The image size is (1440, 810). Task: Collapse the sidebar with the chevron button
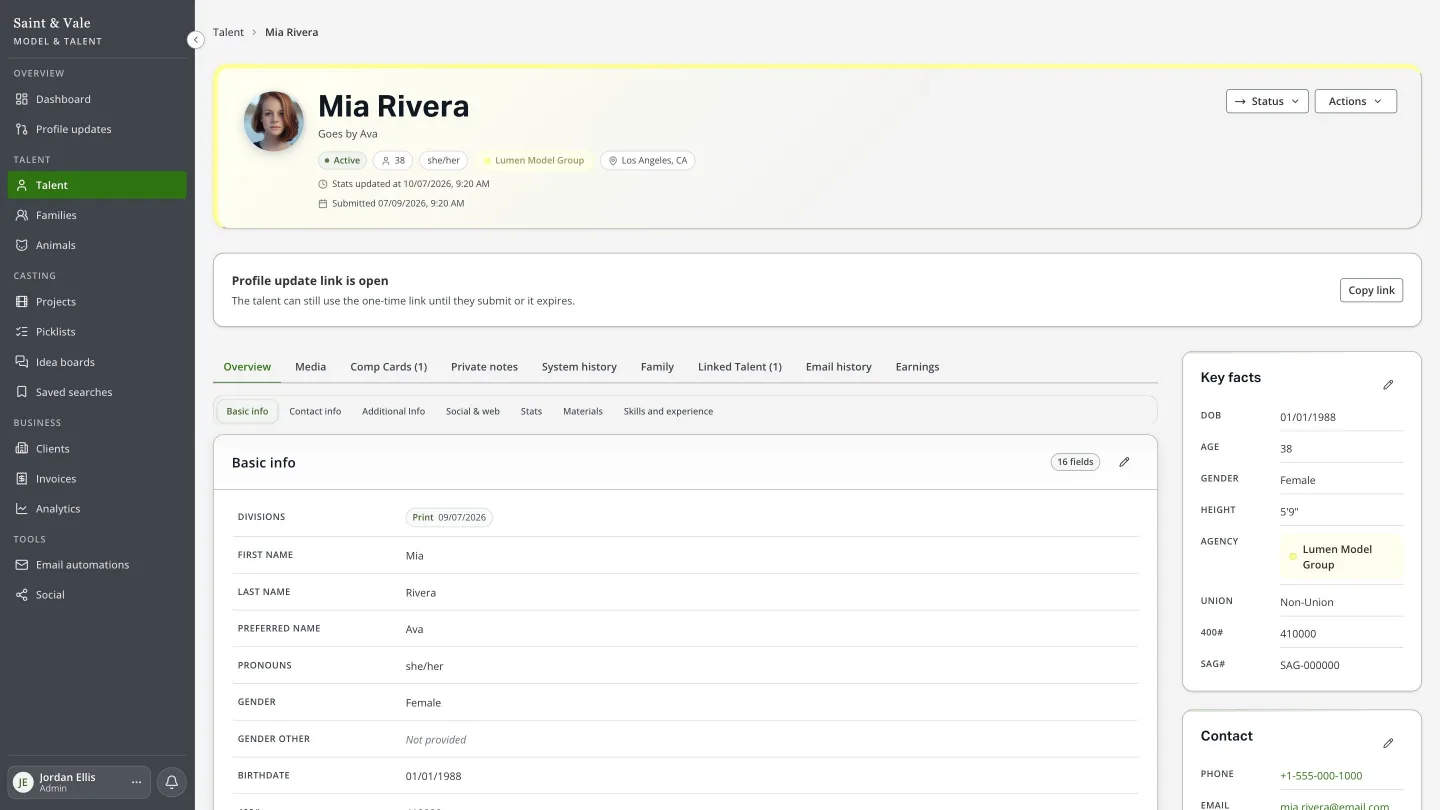[196, 39]
